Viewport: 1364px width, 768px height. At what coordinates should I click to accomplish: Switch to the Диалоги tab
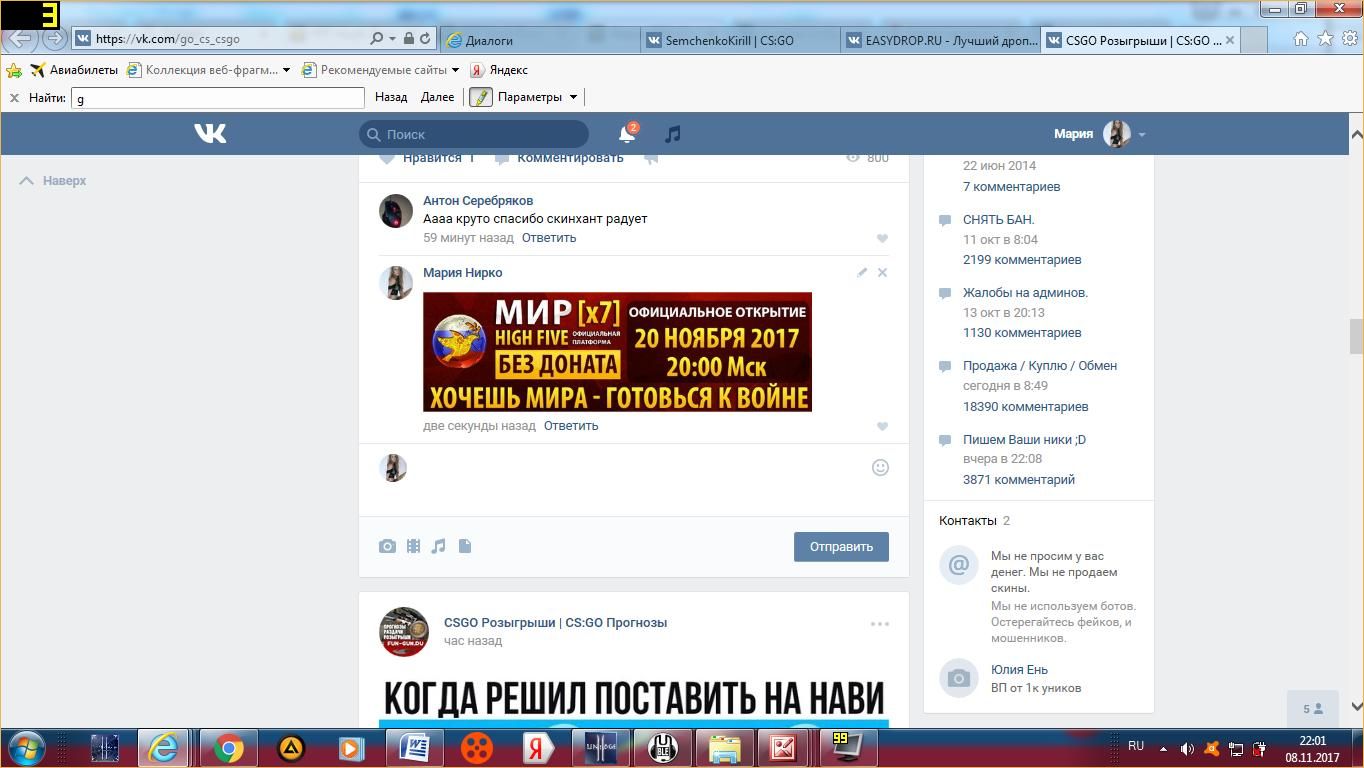tap(539, 40)
